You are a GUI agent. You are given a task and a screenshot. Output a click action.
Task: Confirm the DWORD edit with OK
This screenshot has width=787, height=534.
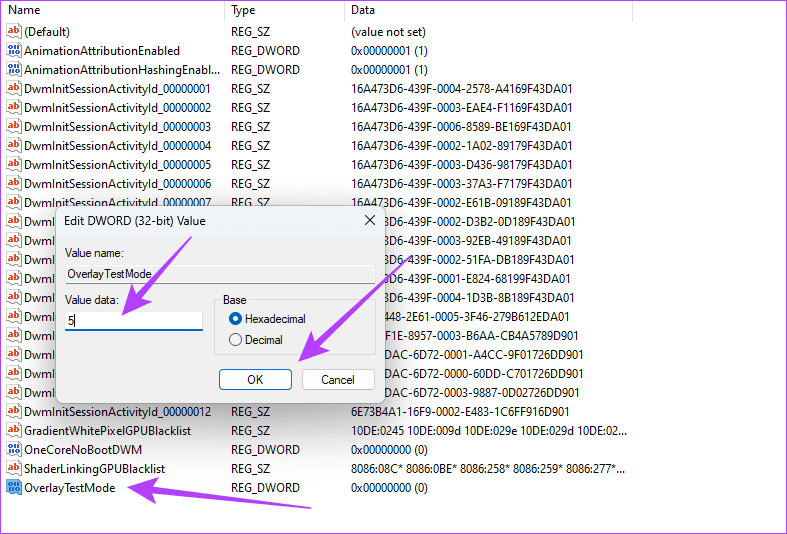255,379
